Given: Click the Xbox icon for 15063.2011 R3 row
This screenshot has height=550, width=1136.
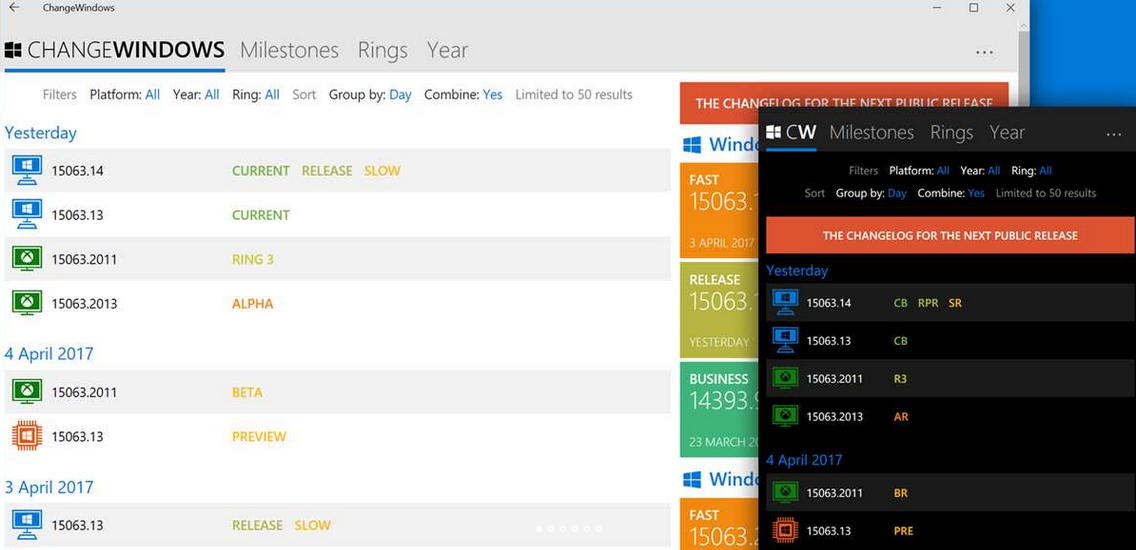Looking at the screenshot, I should click(785, 378).
